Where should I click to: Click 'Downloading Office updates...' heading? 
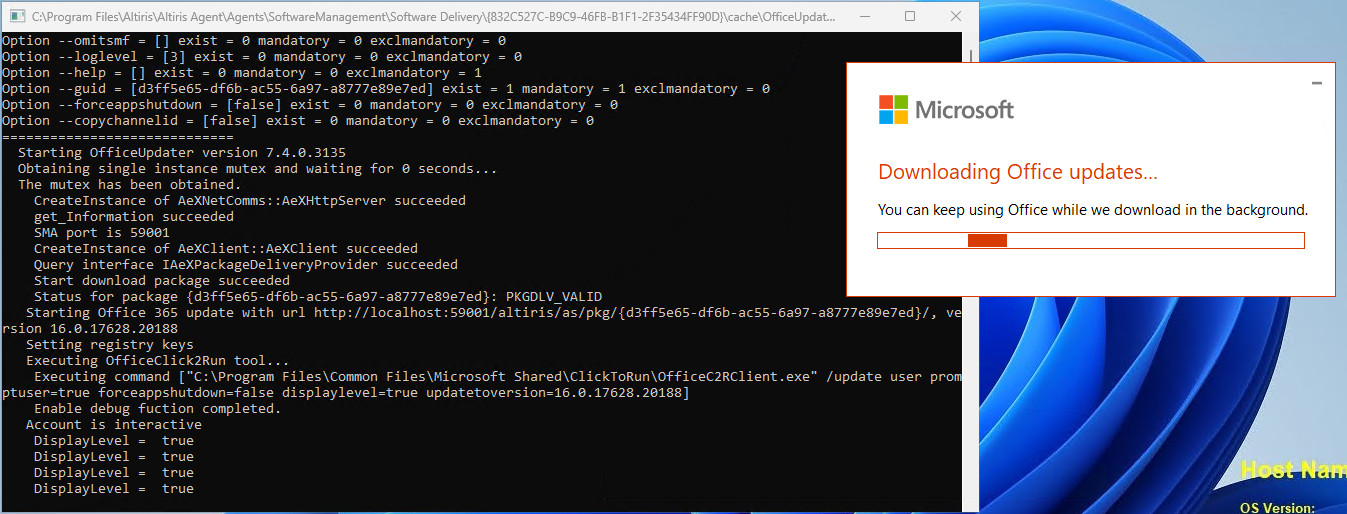[x=1018, y=172]
